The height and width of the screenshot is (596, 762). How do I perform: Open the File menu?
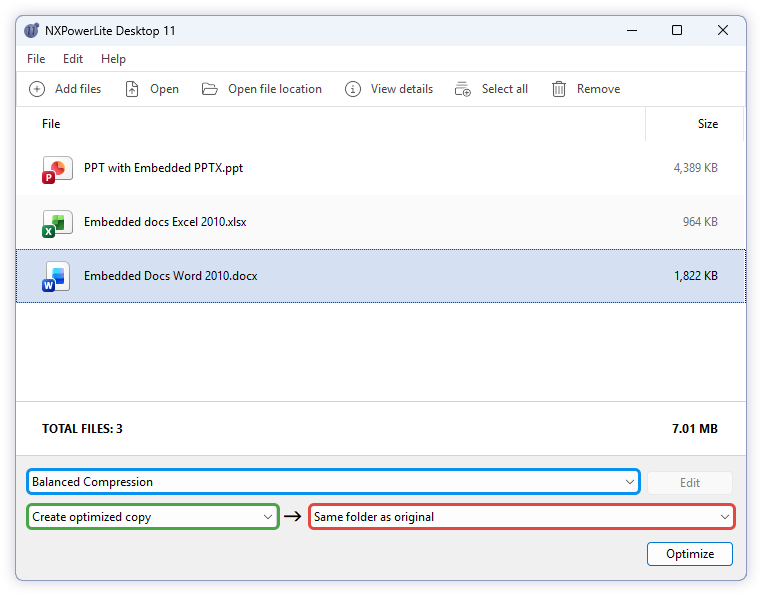36,59
